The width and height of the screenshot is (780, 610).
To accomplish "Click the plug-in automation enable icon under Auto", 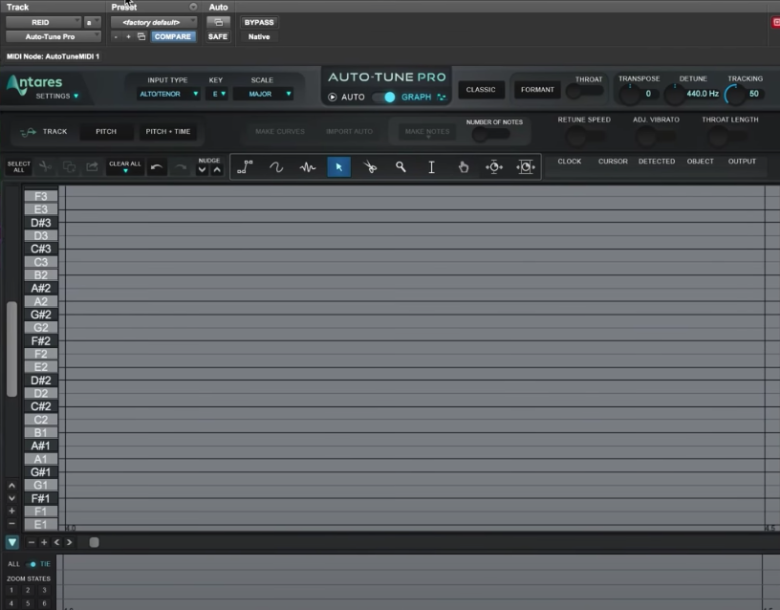I will point(218,22).
